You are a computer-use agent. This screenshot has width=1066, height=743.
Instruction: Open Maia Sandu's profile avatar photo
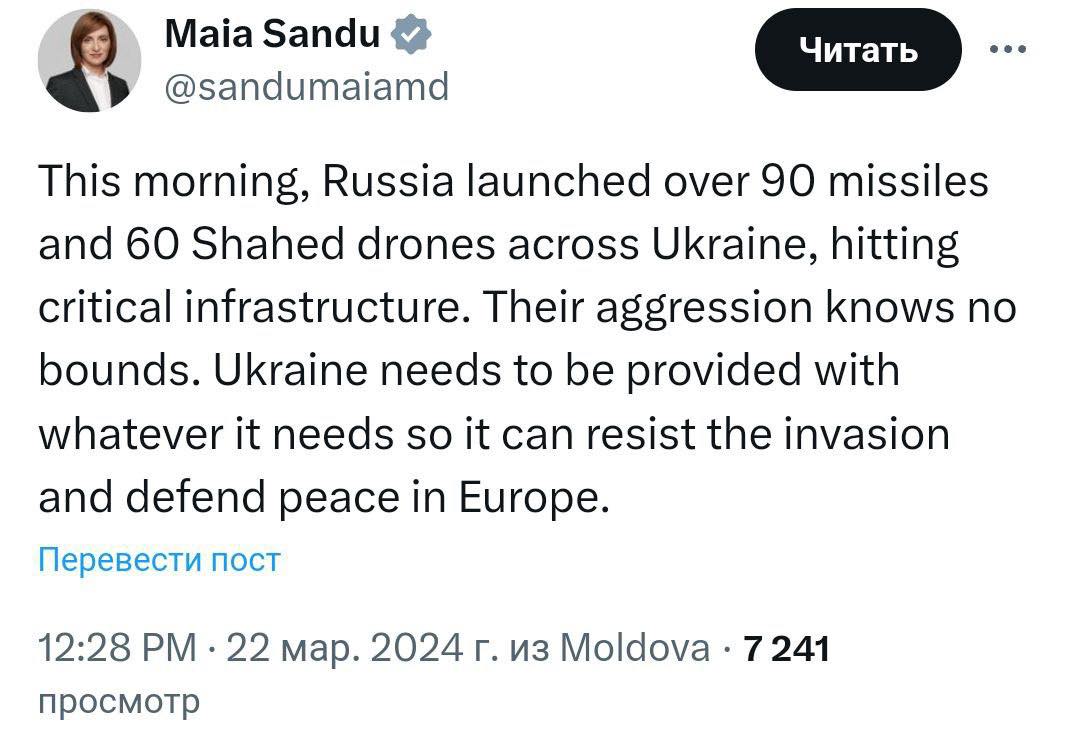coord(90,61)
